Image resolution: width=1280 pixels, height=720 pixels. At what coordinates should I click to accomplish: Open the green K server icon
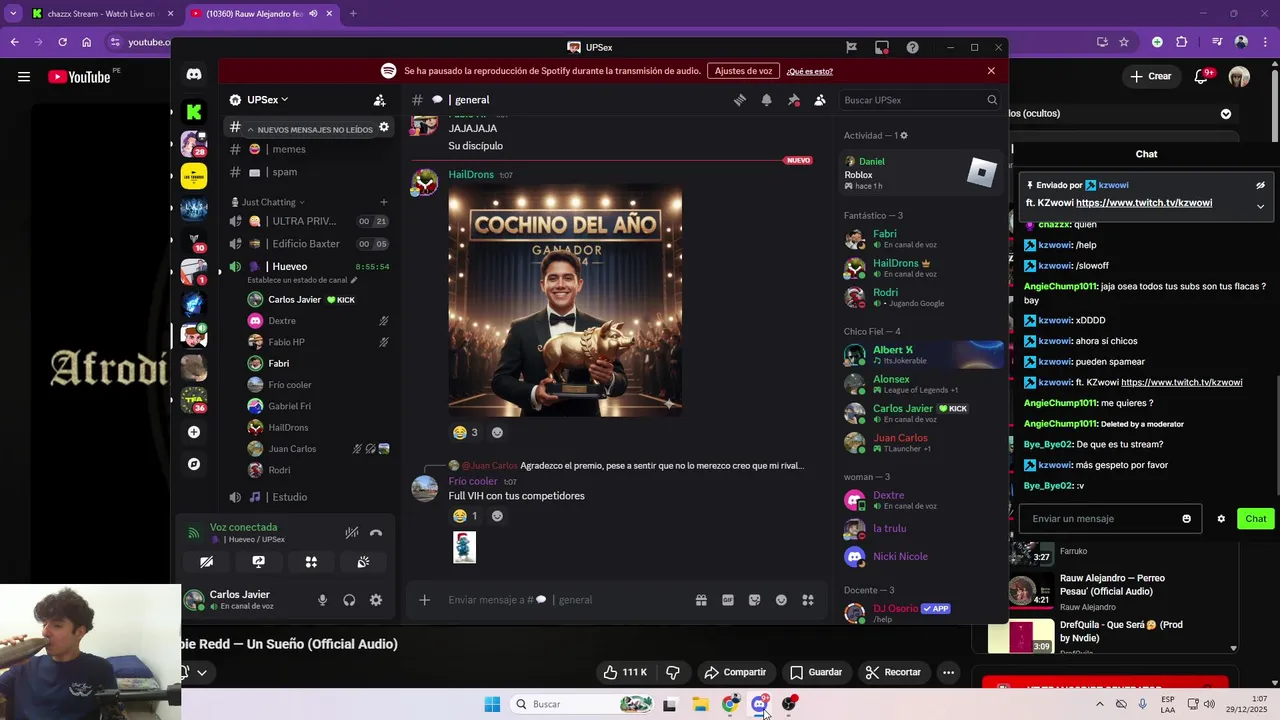pyautogui.click(x=194, y=112)
